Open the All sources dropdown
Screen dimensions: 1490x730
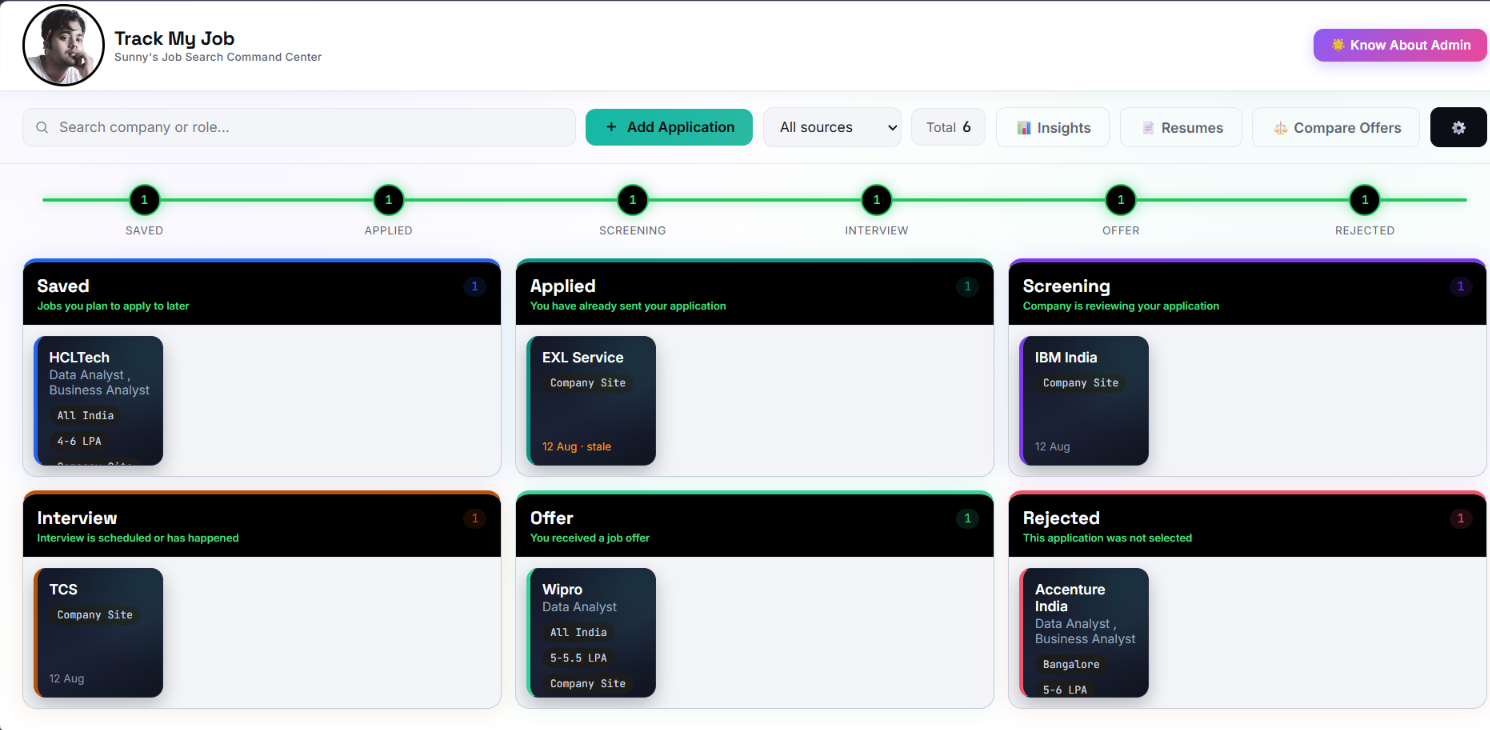[x=832, y=127]
